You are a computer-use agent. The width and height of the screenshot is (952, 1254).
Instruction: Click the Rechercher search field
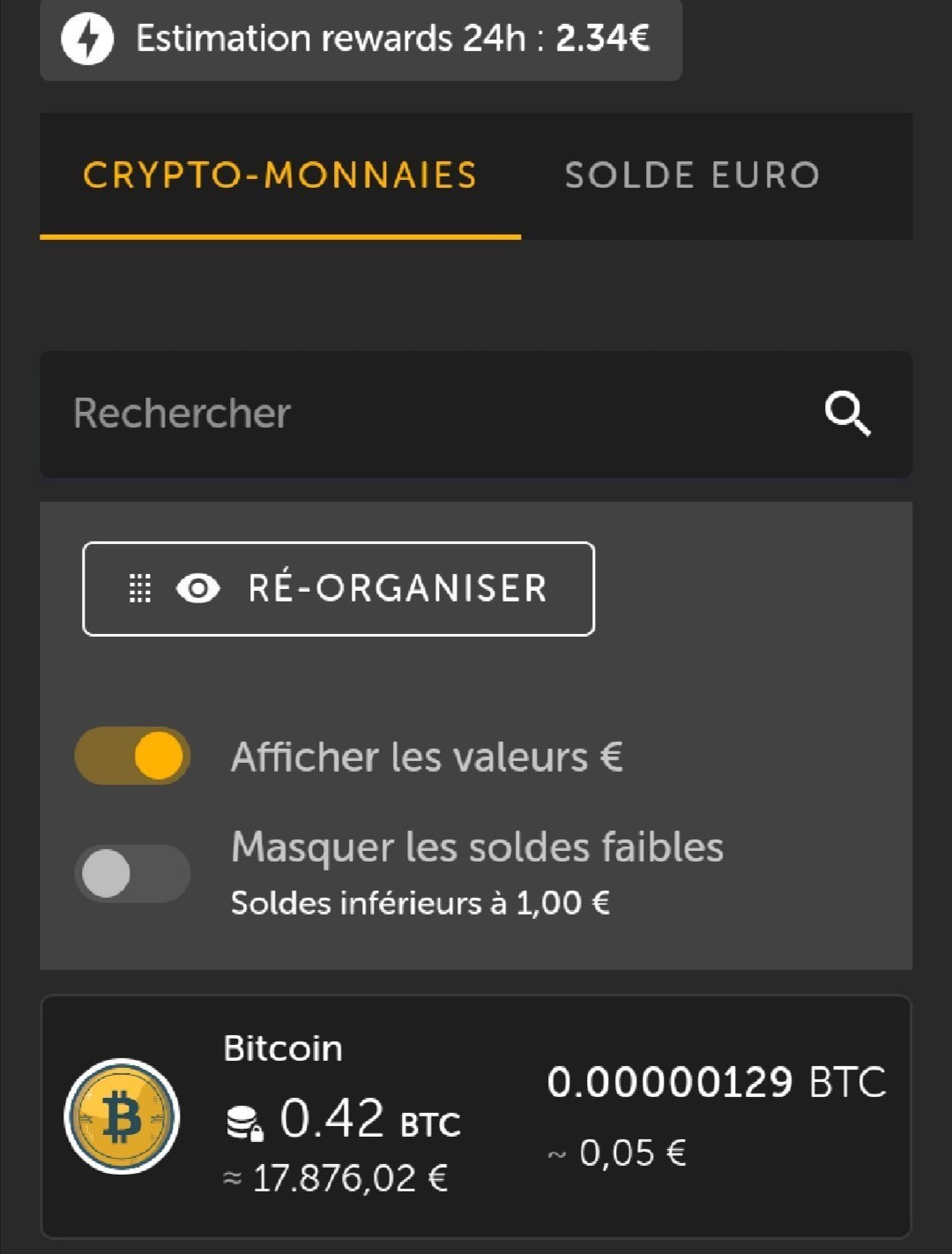point(476,414)
